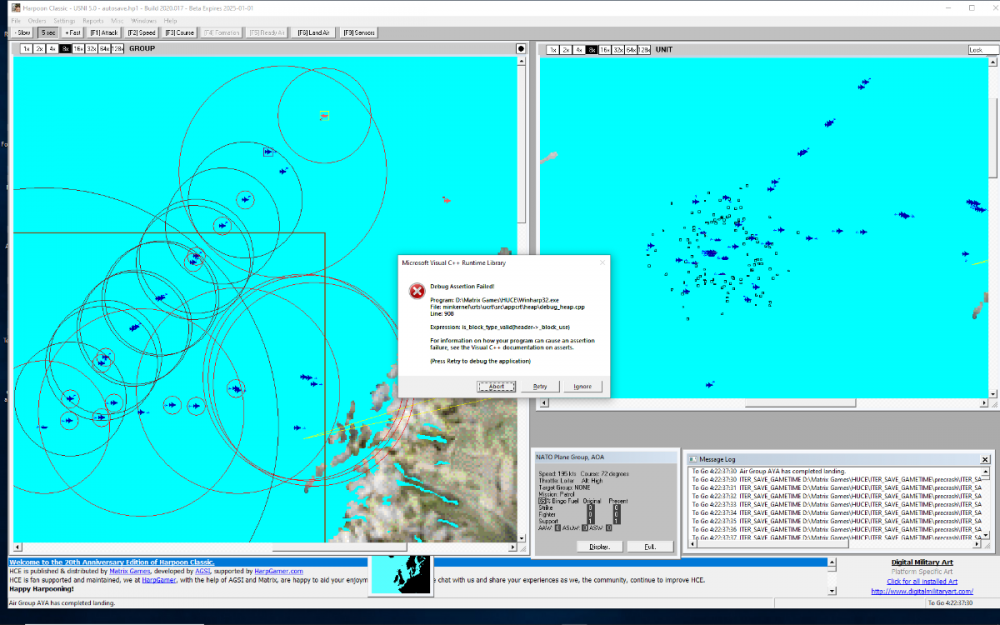Screen dimensions: 1000x625
Task: Click the Message Log horizontal scroll-right arrow
Action: (x=976, y=544)
